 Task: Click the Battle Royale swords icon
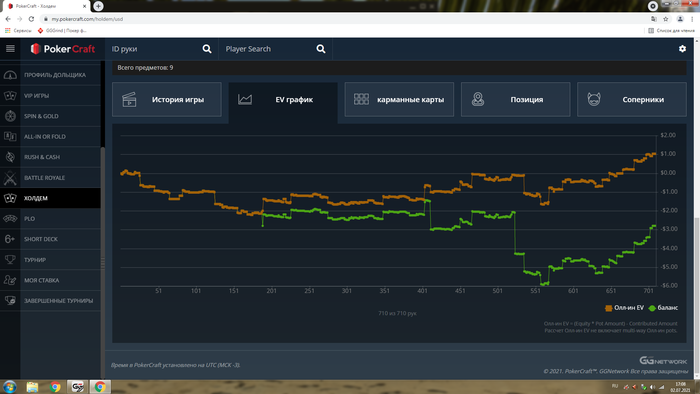(10, 178)
